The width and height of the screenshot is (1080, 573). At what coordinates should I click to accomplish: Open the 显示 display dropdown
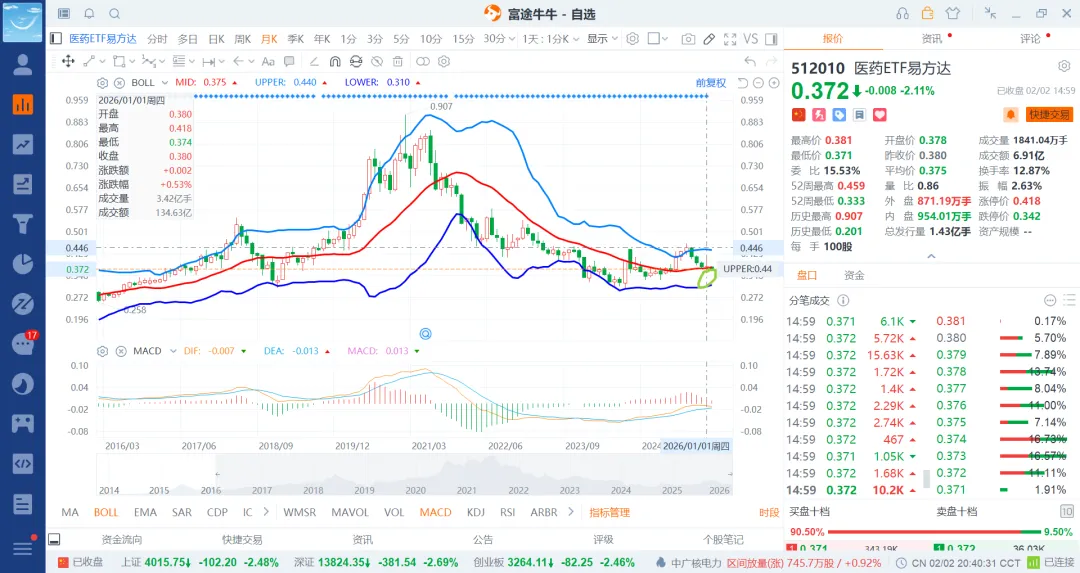[602, 39]
